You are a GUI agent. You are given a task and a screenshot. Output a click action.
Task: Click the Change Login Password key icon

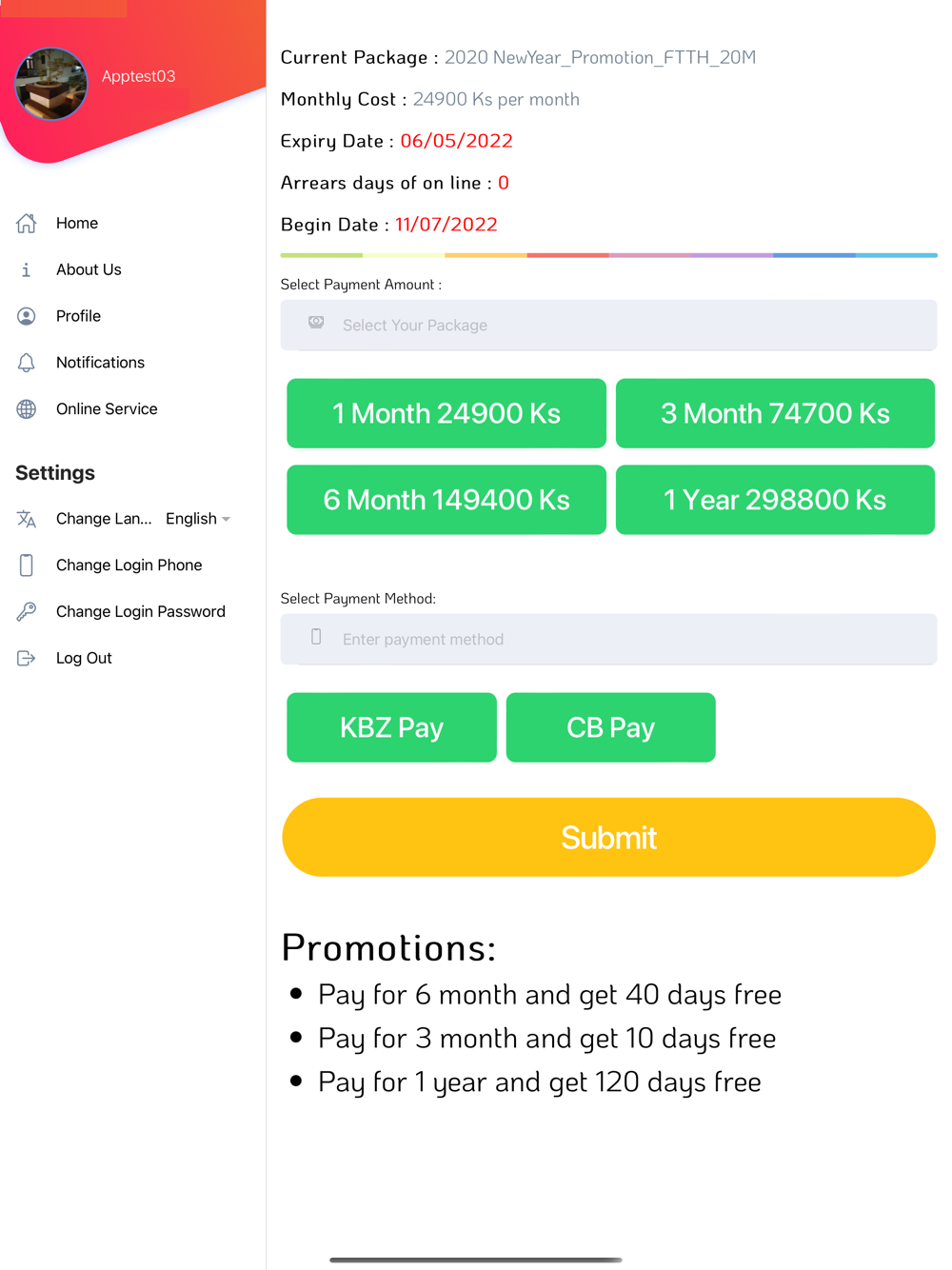pos(27,612)
